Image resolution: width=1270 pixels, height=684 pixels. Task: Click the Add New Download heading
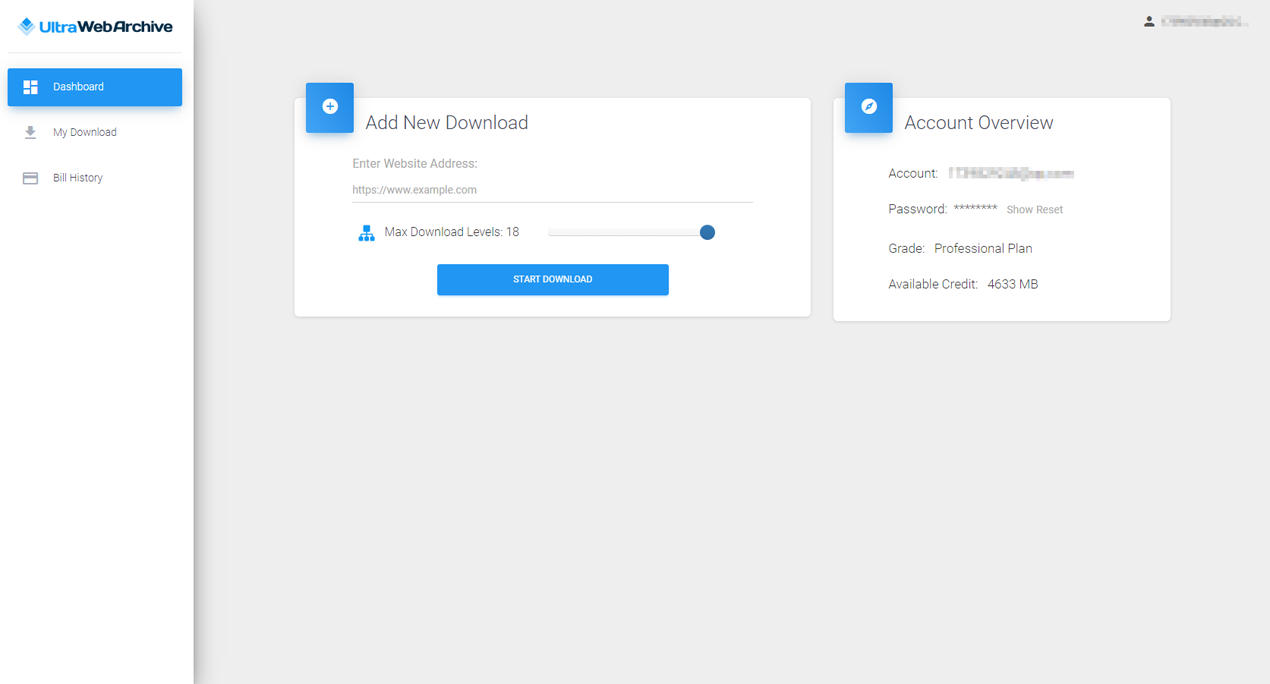click(447, 123)
